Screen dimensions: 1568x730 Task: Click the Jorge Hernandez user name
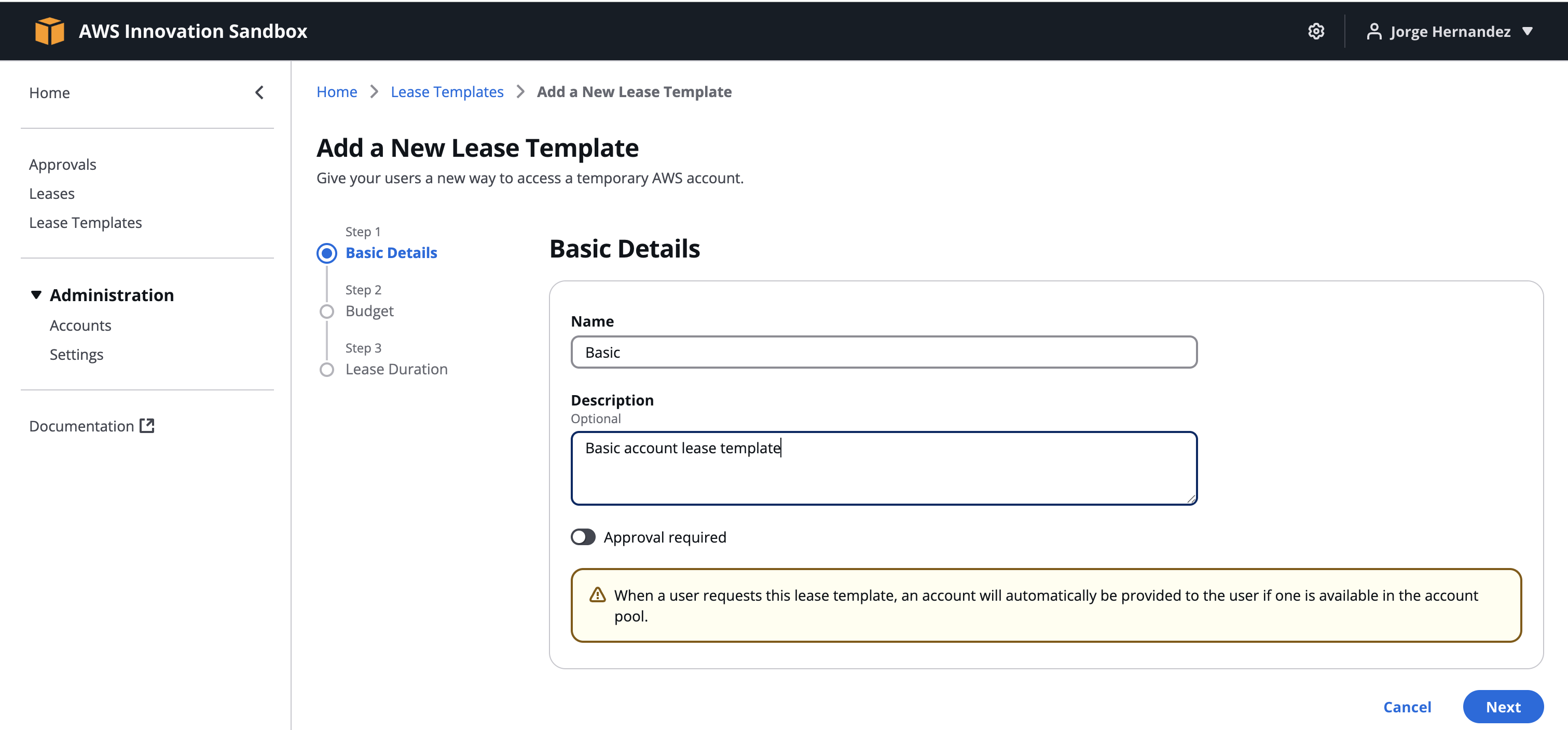(x=1450, y=31)
